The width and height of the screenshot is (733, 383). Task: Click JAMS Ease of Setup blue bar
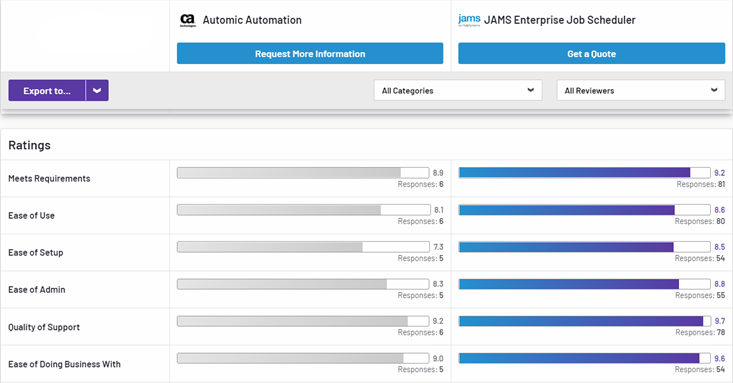pos(584,246)
